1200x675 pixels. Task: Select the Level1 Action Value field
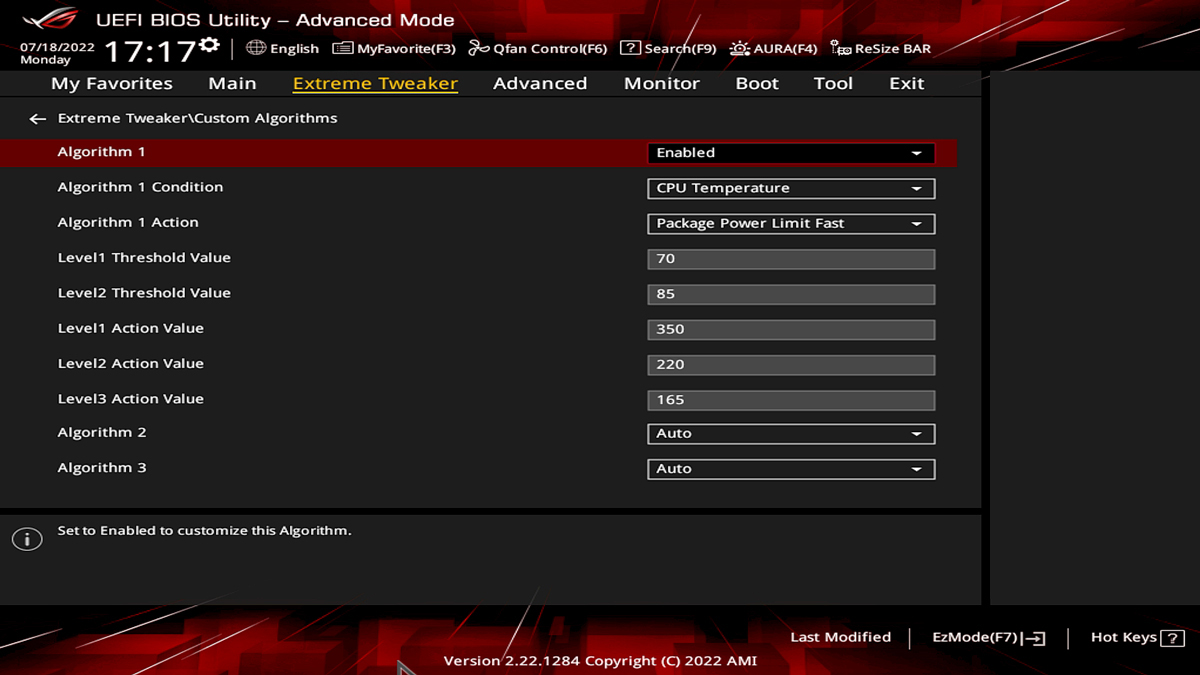click(791, 329)
